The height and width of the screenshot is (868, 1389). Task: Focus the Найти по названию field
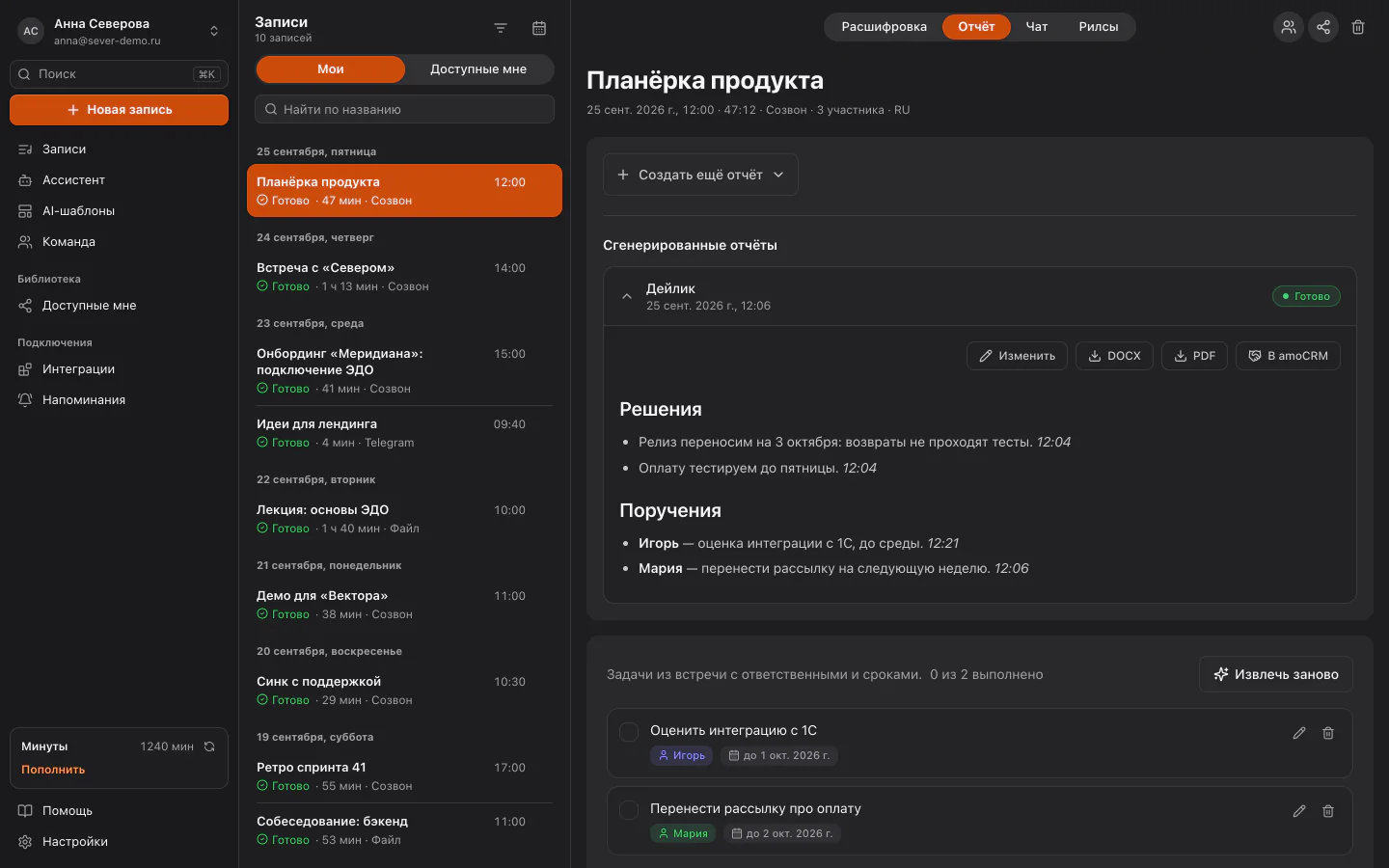click(x=404, y=109)
